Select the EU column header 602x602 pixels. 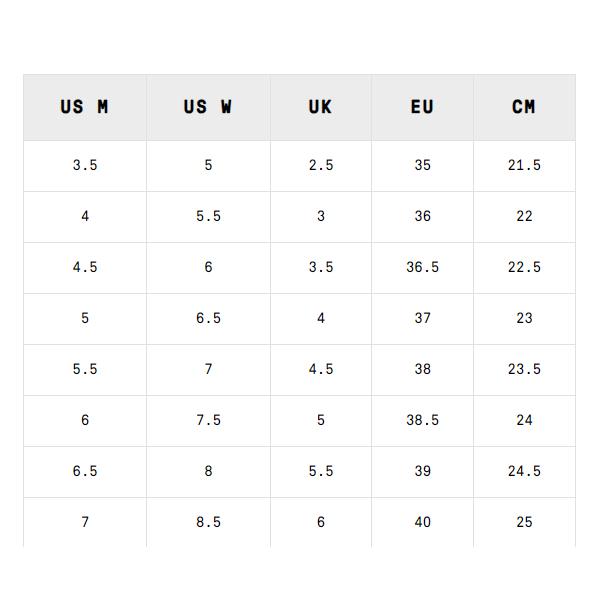point(422,107)
